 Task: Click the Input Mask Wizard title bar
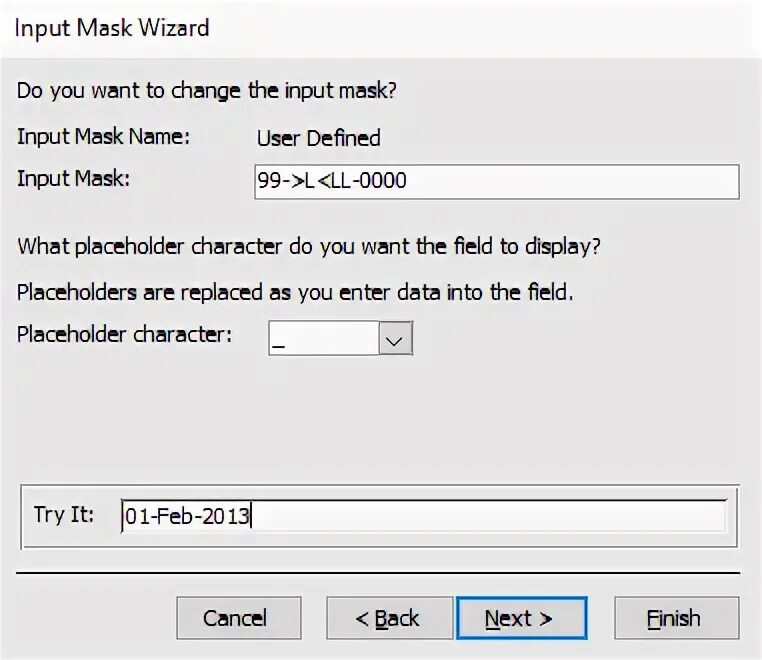(381, 28)
